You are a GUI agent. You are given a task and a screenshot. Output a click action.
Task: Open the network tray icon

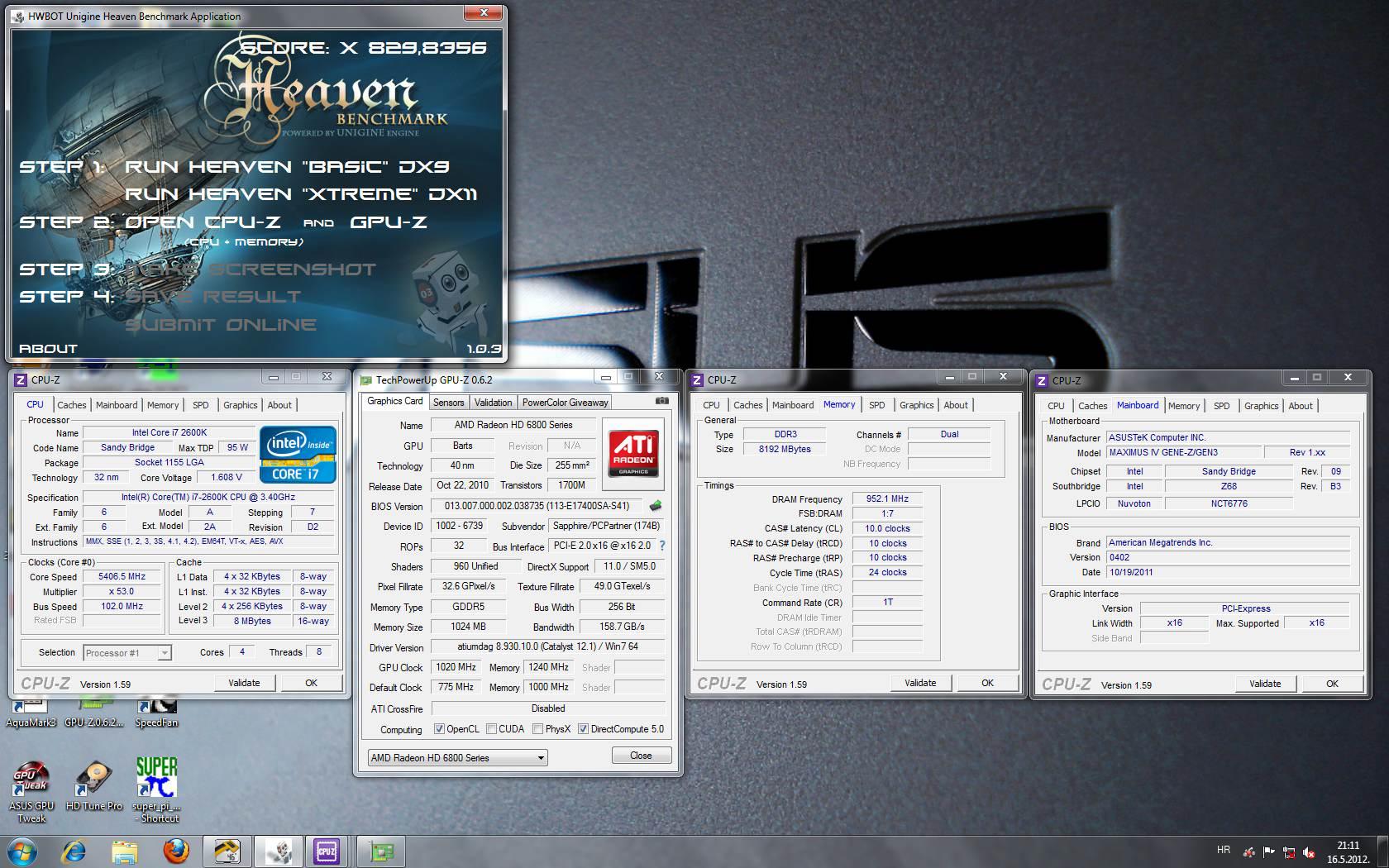pos(1288,851)
